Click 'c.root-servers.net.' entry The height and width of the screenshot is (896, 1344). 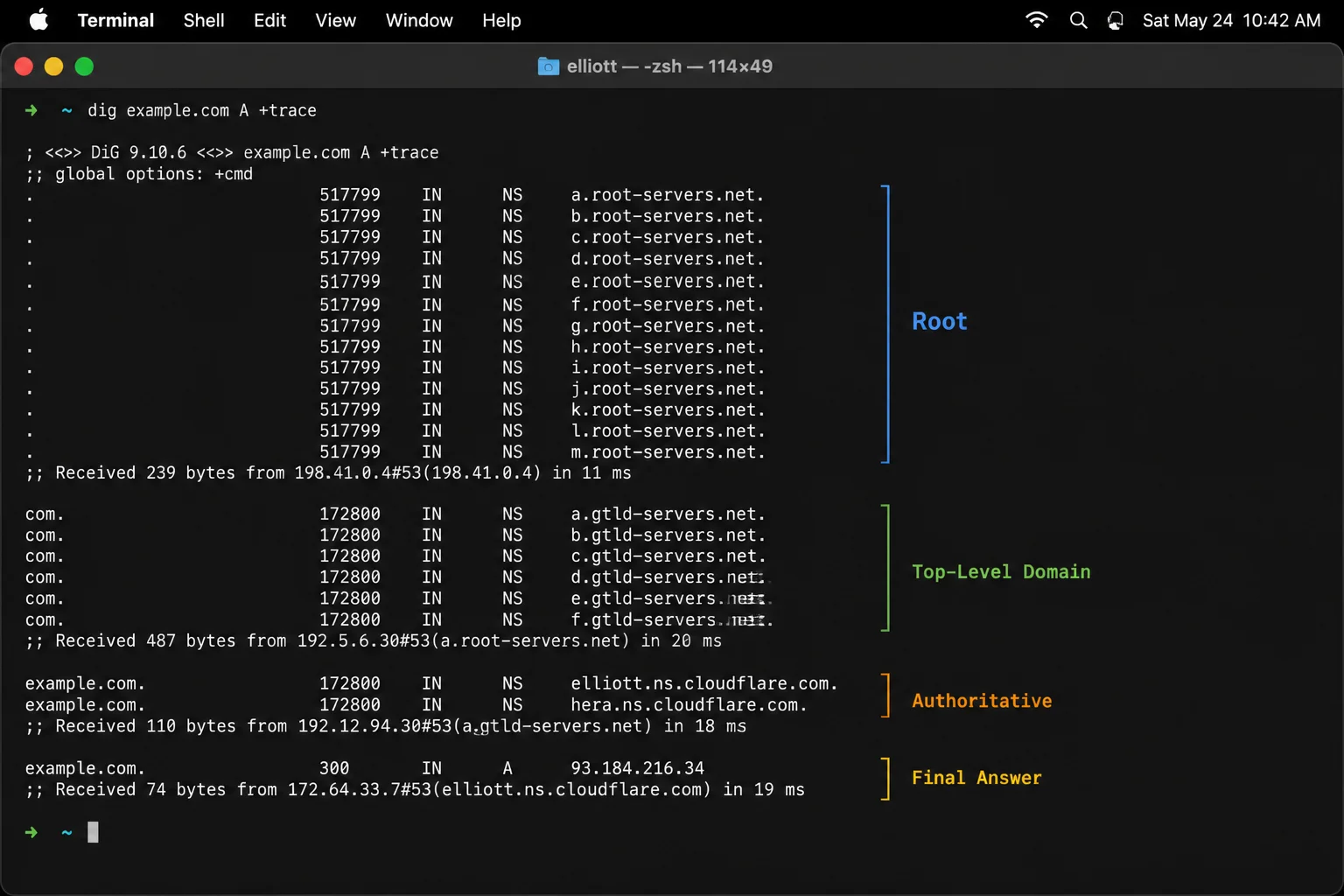[x=668, y=236]
